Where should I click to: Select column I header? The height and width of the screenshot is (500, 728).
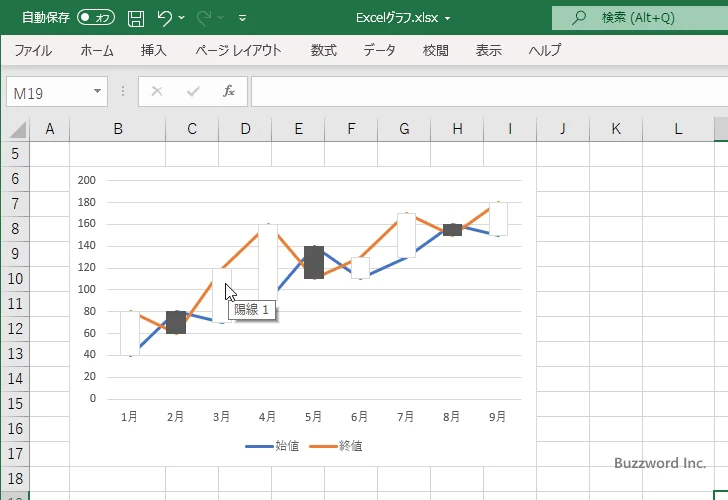click(x=510, y=129)
